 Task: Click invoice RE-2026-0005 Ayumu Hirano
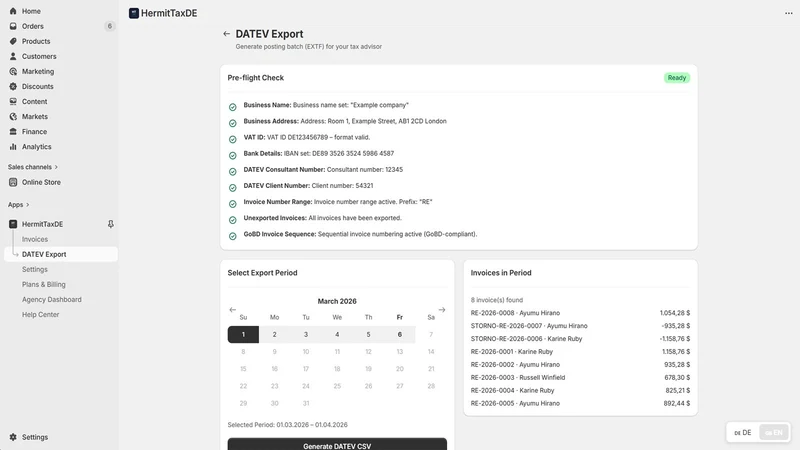point(515,403)
